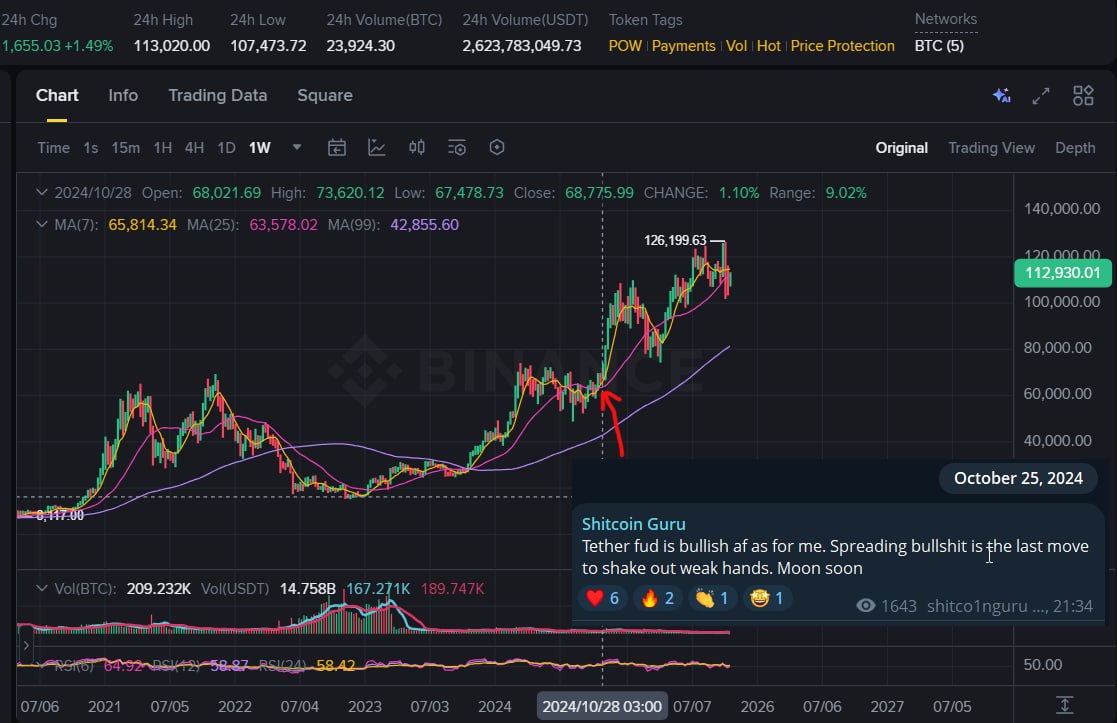Show the Depth chart view

[1075, 148]
